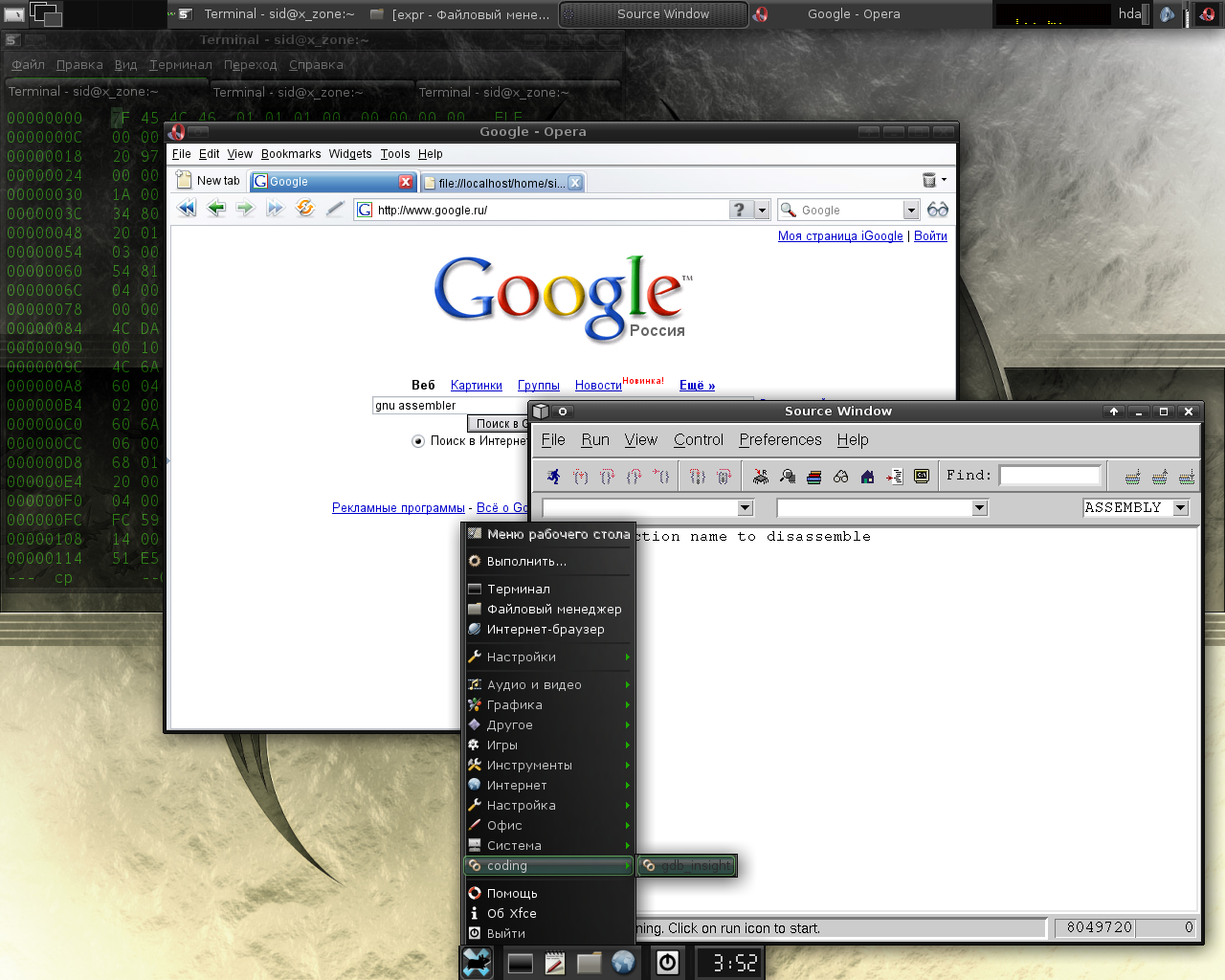Viewport: 1225px width, 980px height.
Task: Switch to '[expr - Файловый мене...' taskbar button
Action: point(460,14)
